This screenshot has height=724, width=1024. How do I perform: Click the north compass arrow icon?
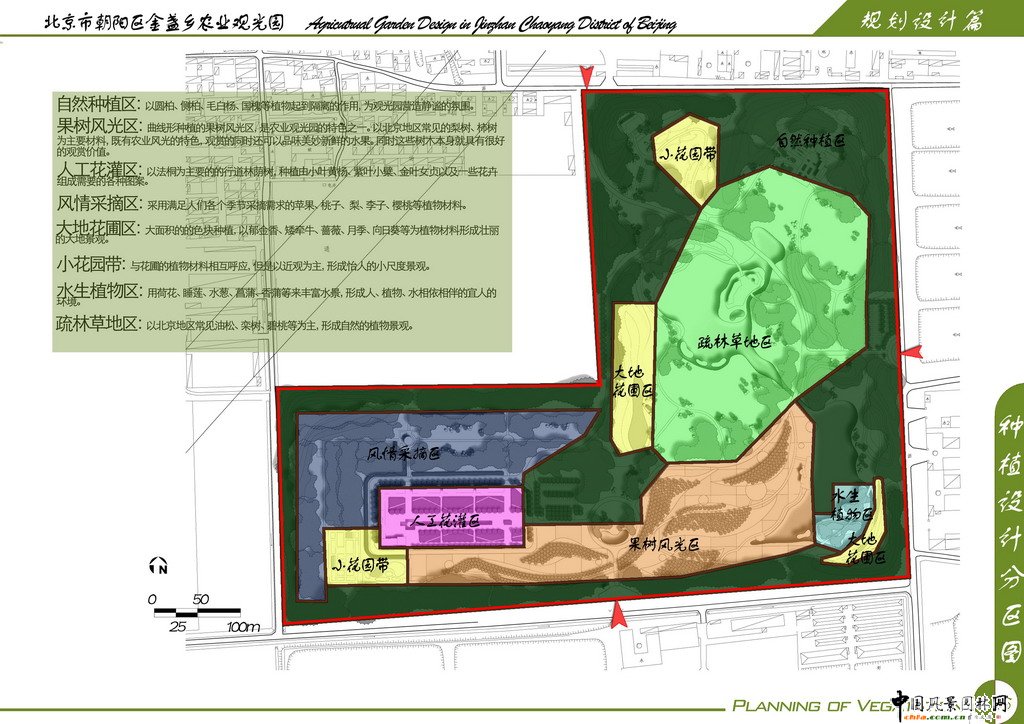coord(157,567)
